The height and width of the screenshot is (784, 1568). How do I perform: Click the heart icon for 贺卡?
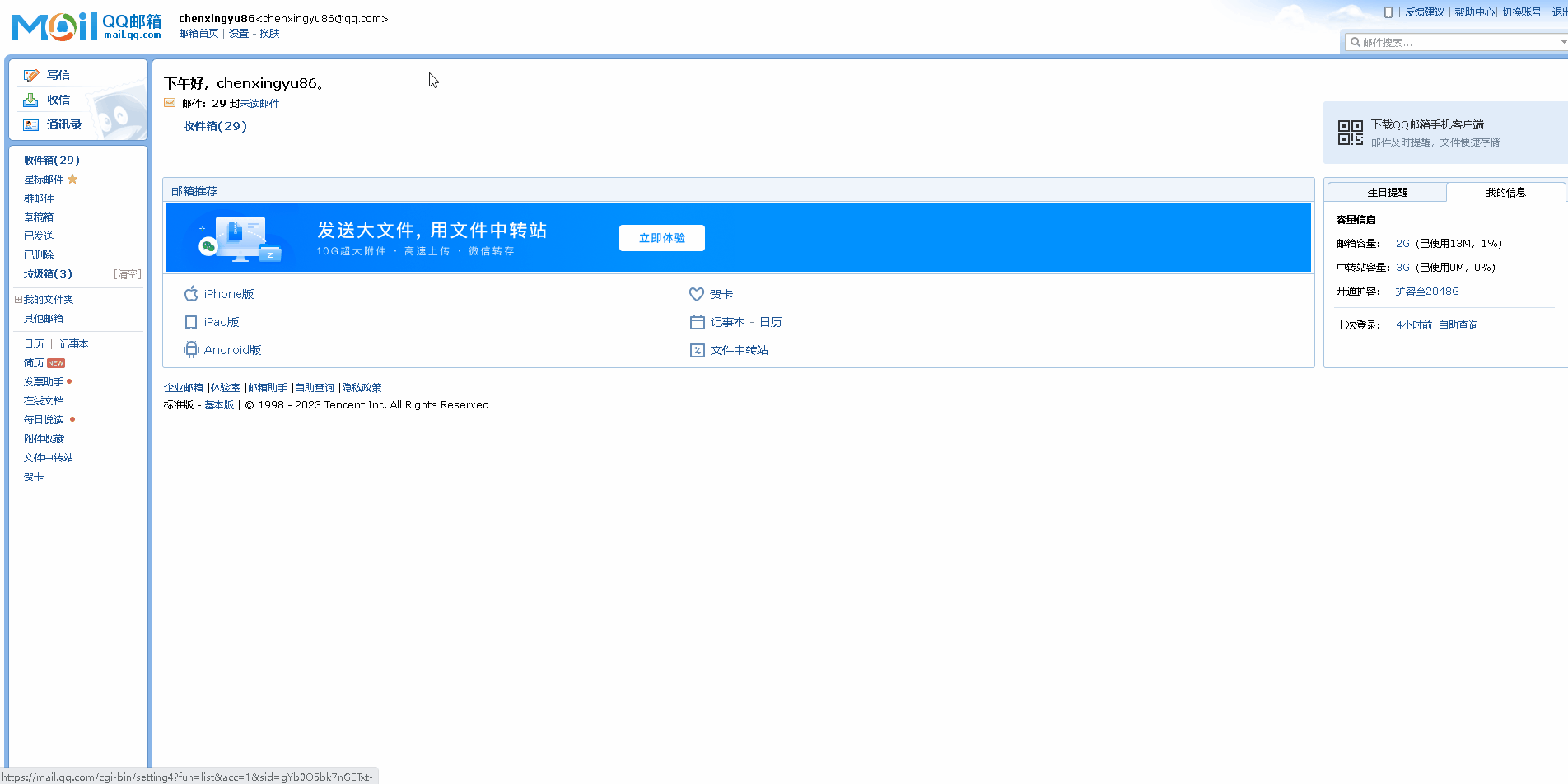pyautogui.click(x=697, y=294)
